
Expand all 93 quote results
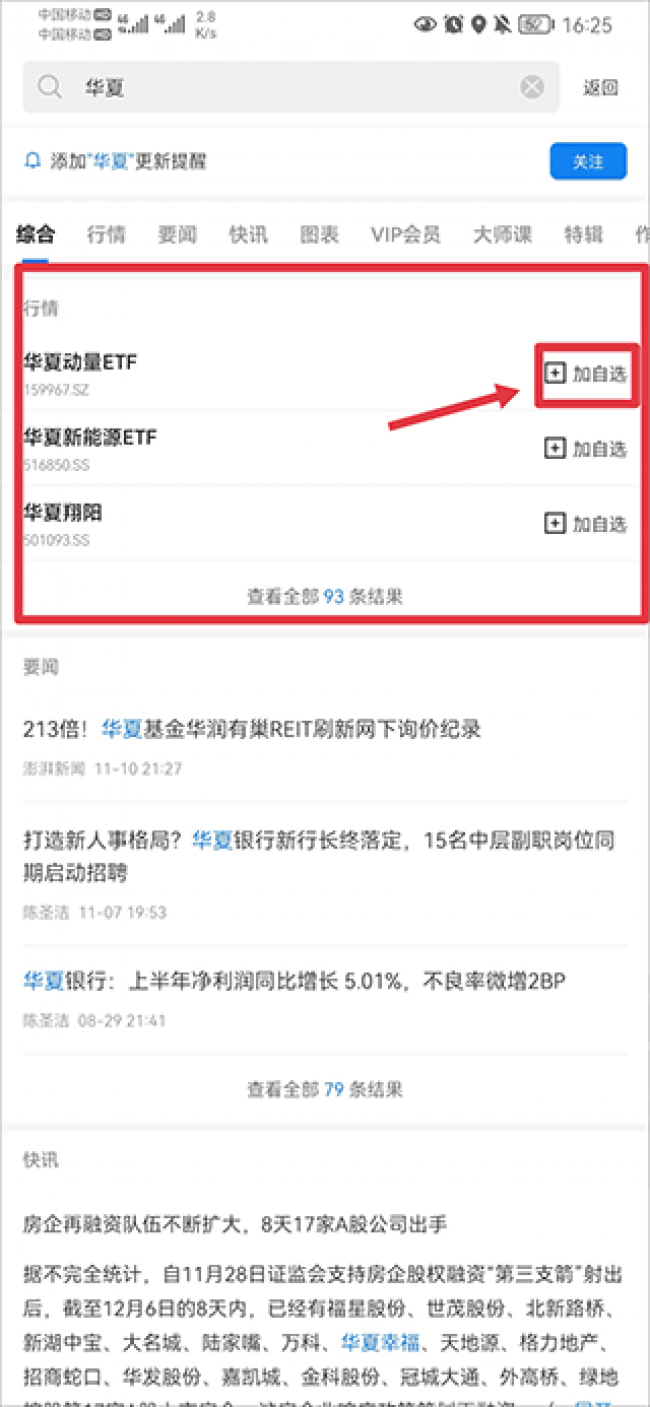point(325,596)
